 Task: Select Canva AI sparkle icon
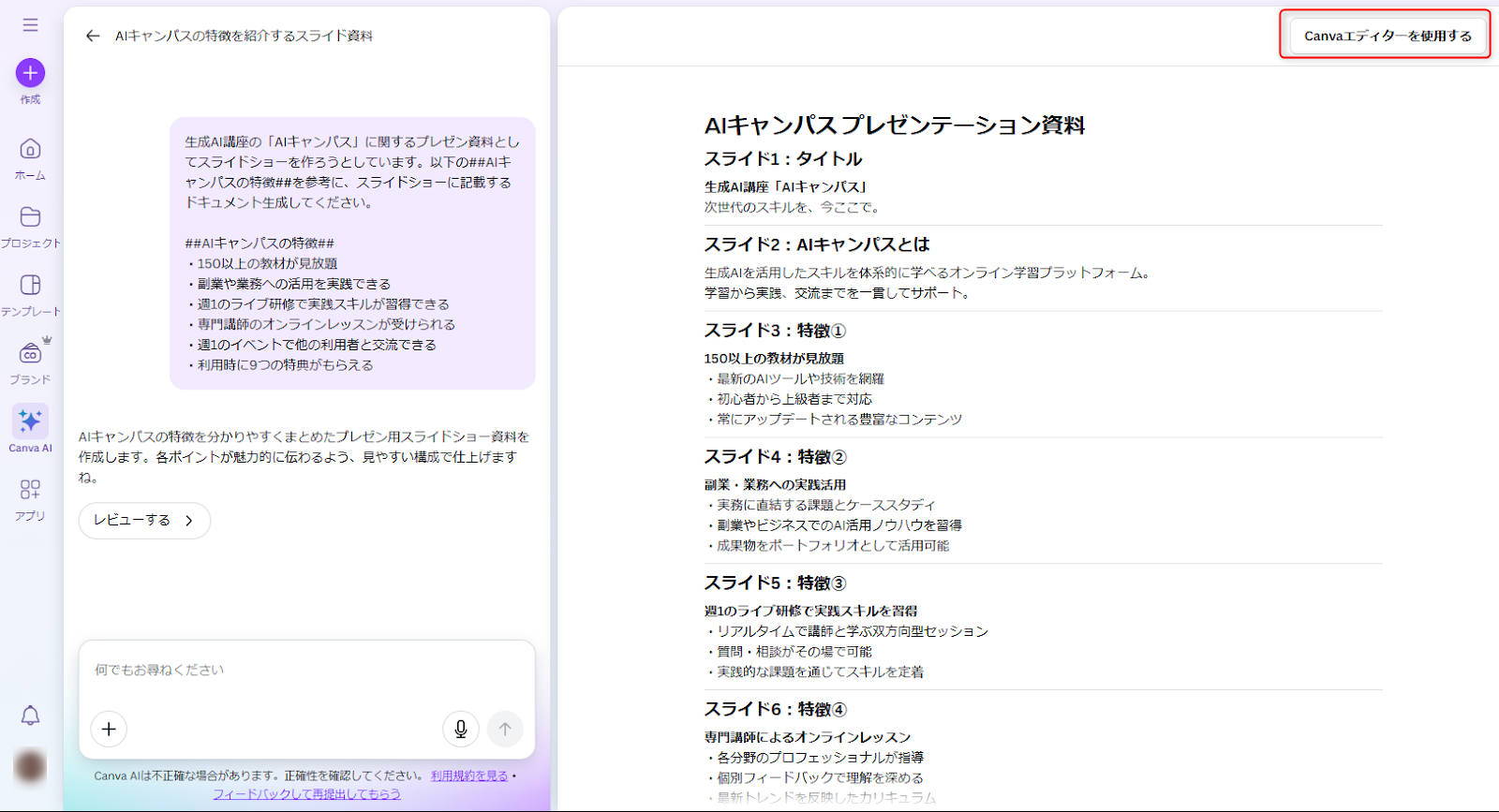(x=30, y=422)
